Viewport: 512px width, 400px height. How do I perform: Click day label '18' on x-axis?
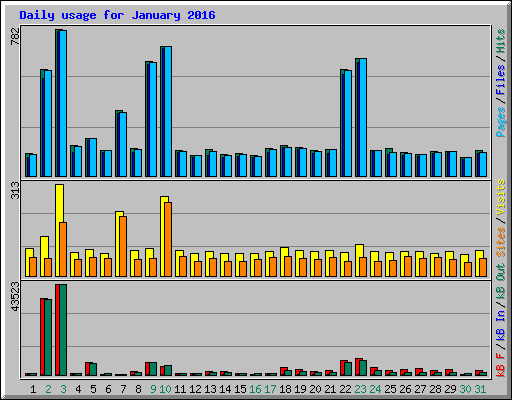point(285,389)
